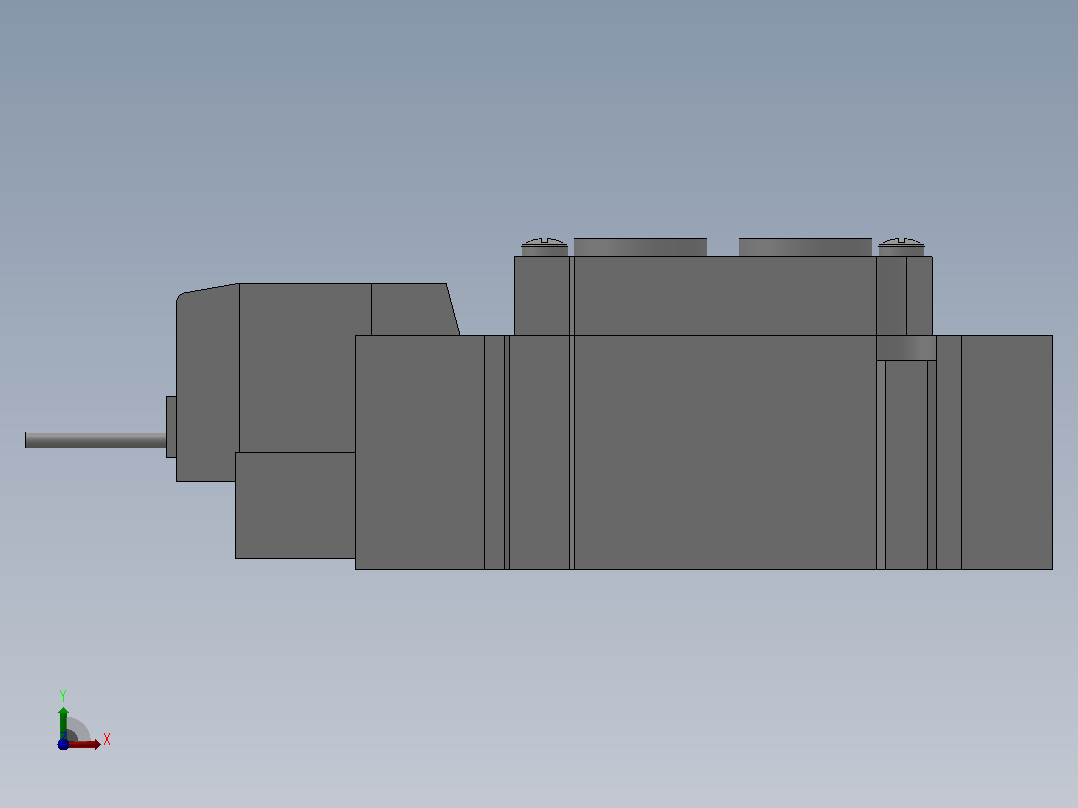
Task: Select the left raised pad on the top cover
Action: pos(640,247)
